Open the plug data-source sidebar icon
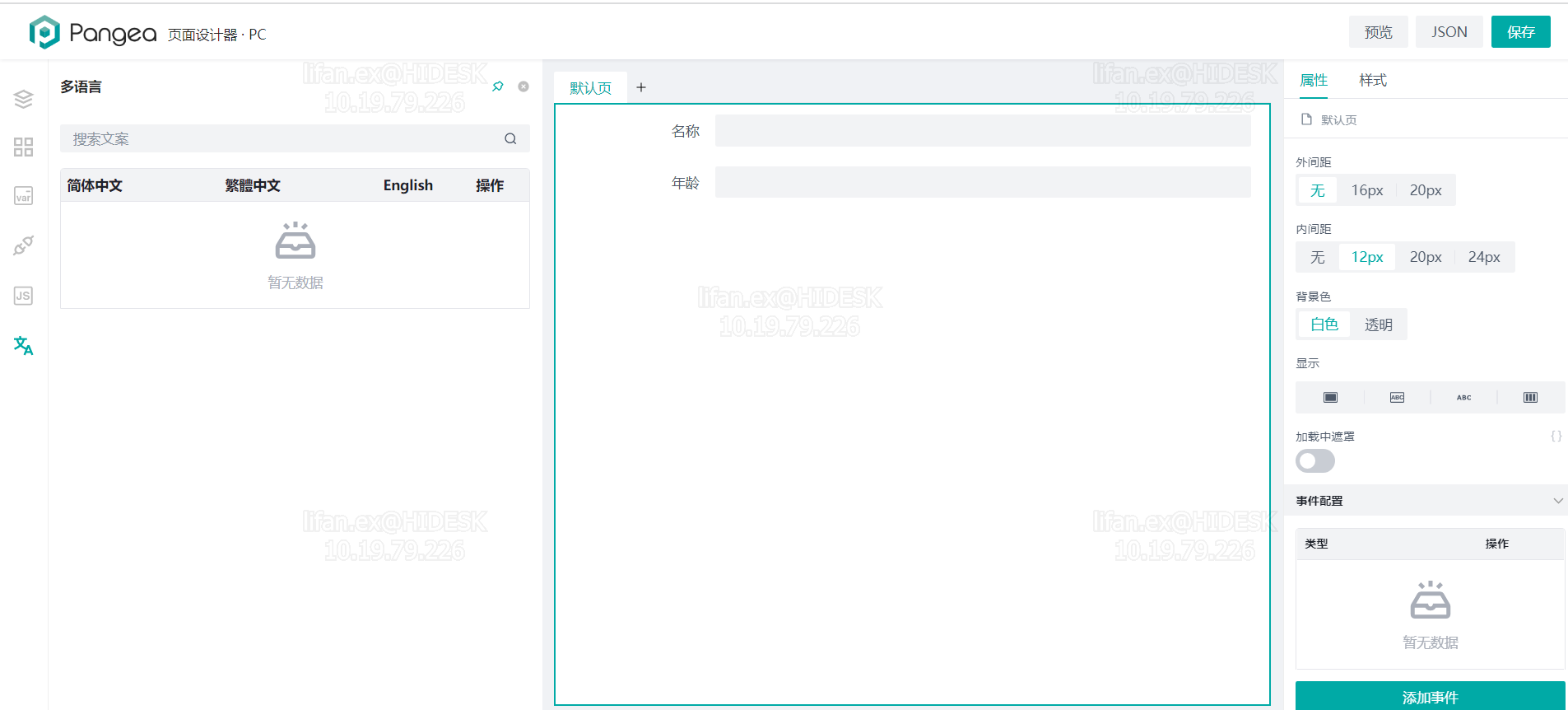The height and width of the screenshot is (710, 1568). point(23,245)
